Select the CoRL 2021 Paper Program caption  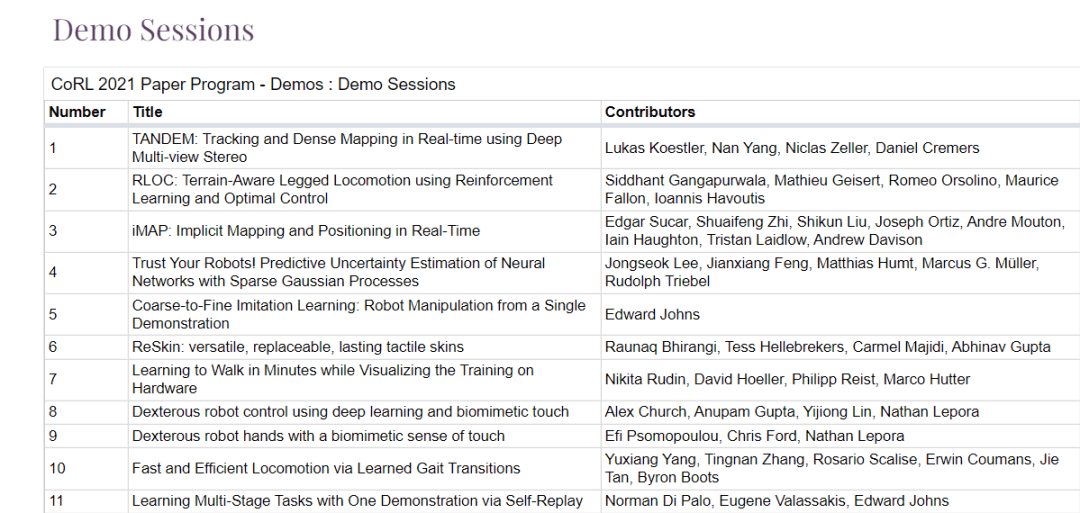point(253,85)
